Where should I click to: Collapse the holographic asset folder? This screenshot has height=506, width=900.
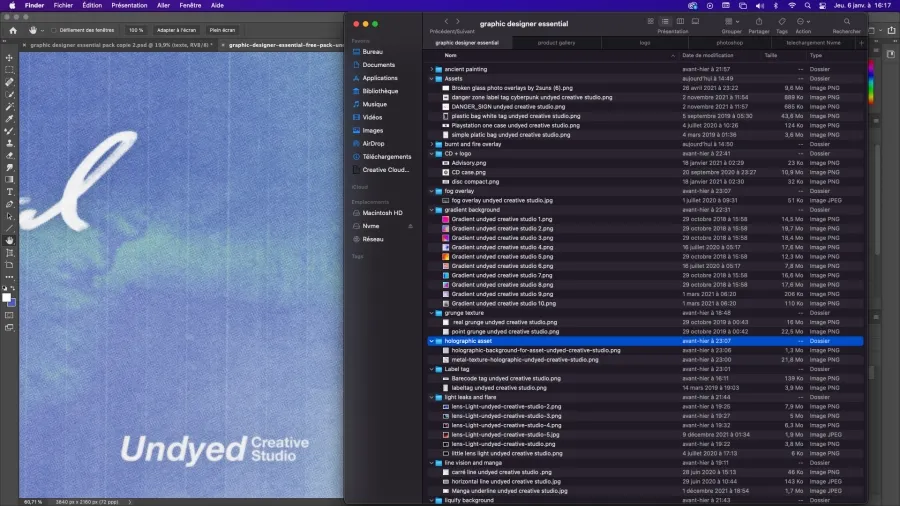431,341
